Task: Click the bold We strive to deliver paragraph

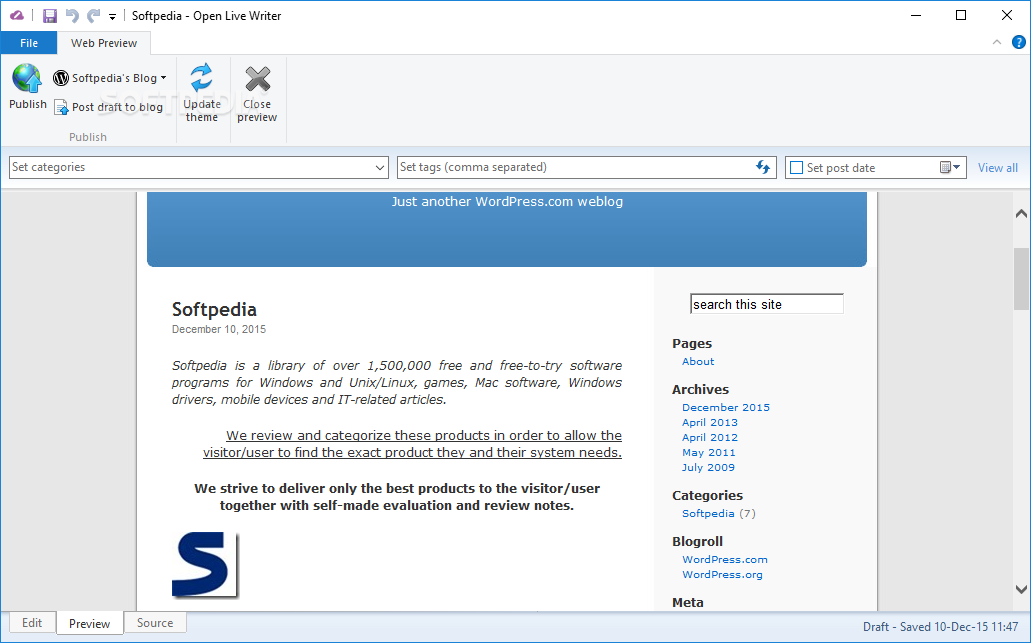Action: coord(397,497)
